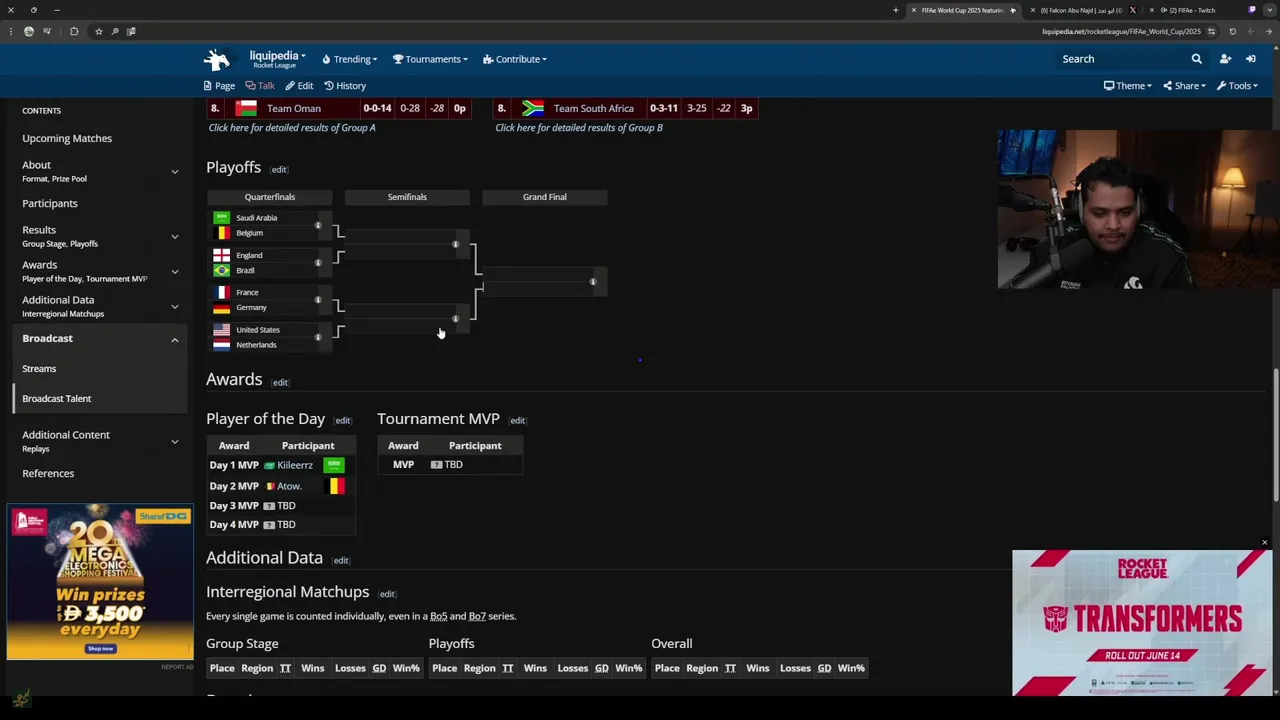Click detailed results of Group B link

click(x=579, y=128)
